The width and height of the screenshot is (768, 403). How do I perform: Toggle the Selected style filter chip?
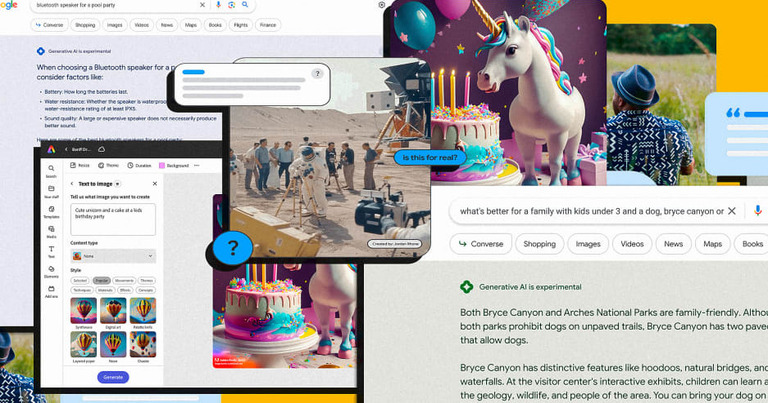(x=80, y=281)
